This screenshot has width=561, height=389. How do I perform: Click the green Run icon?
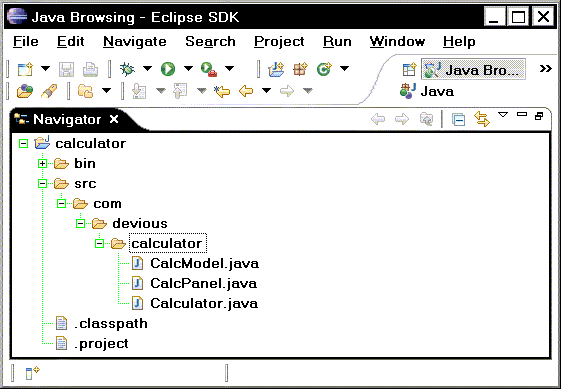tap(168, 69)
